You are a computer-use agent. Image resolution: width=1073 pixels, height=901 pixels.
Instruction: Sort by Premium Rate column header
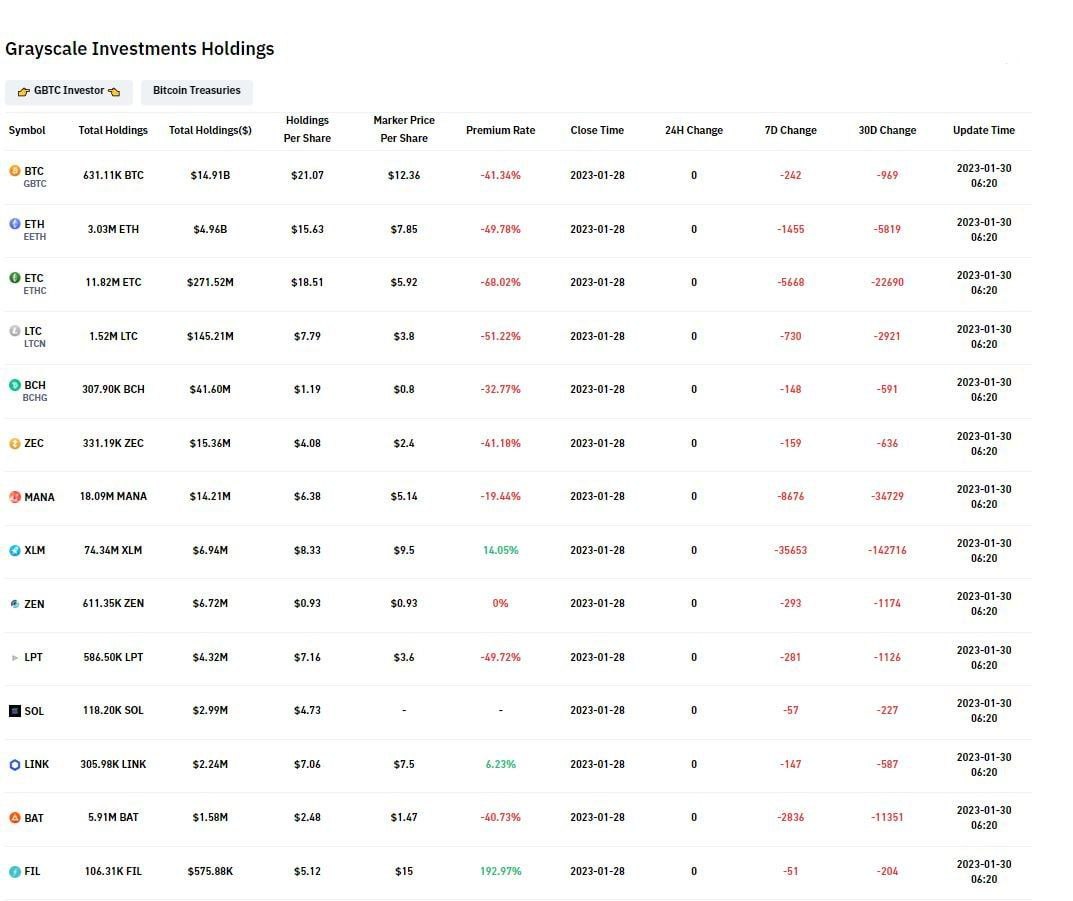[x=500, y=130]
